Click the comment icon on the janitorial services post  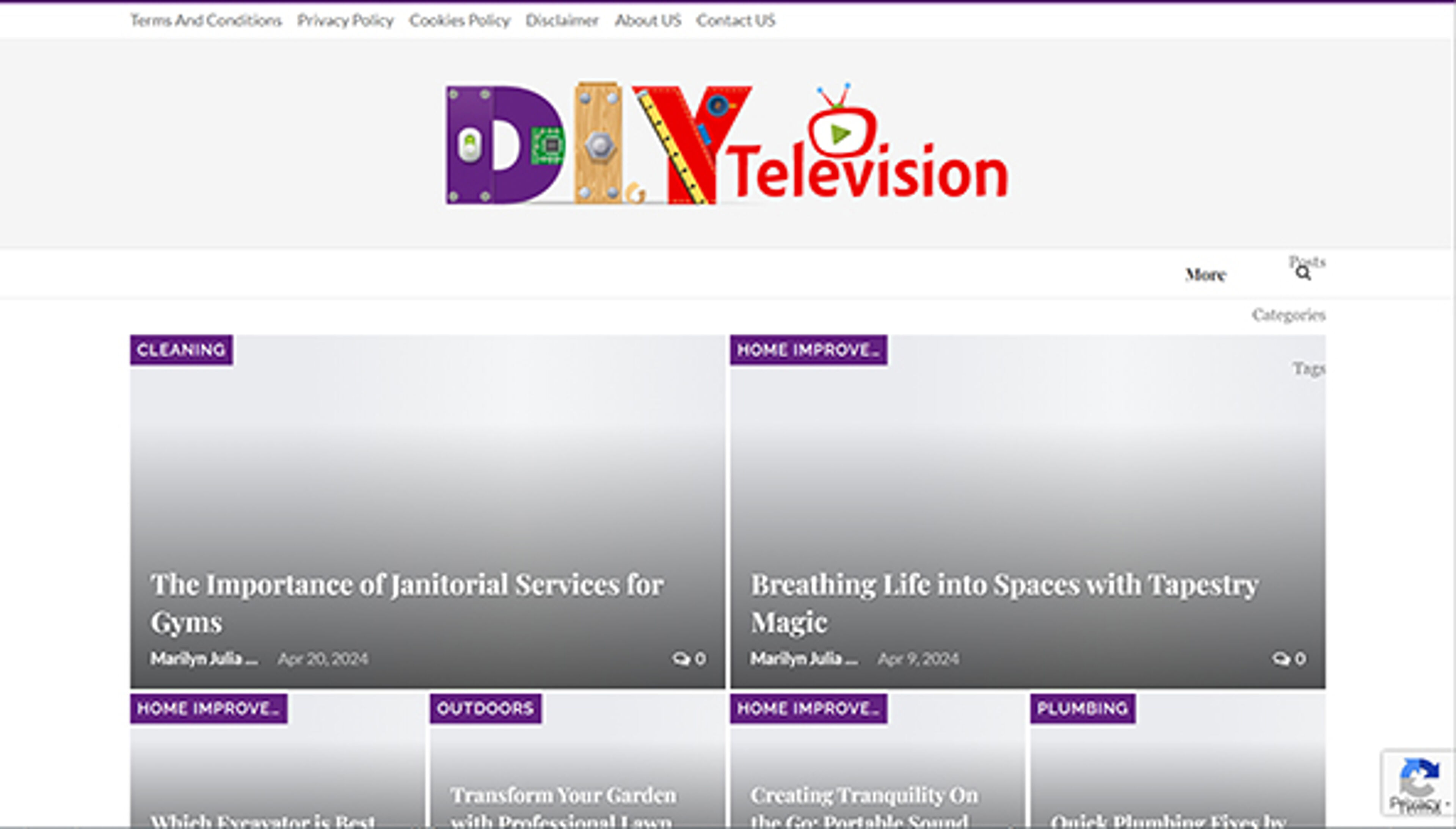(x=682, y=659)
